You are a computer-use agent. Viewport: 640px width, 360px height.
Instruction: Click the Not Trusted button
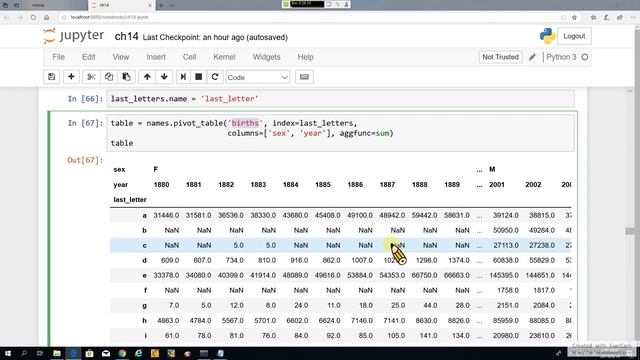(x=500, y=57)
